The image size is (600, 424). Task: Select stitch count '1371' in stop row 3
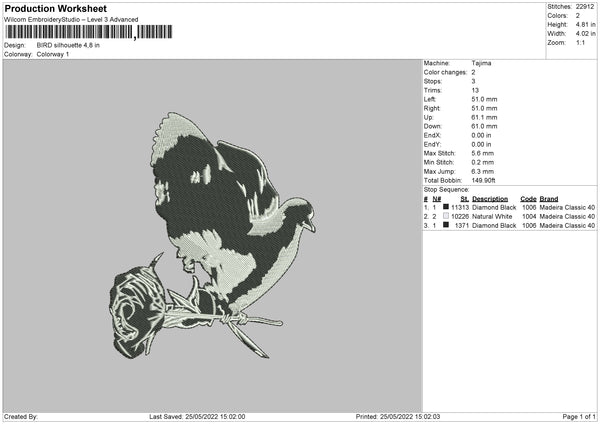pyautogui.click(x=462, y=226)
